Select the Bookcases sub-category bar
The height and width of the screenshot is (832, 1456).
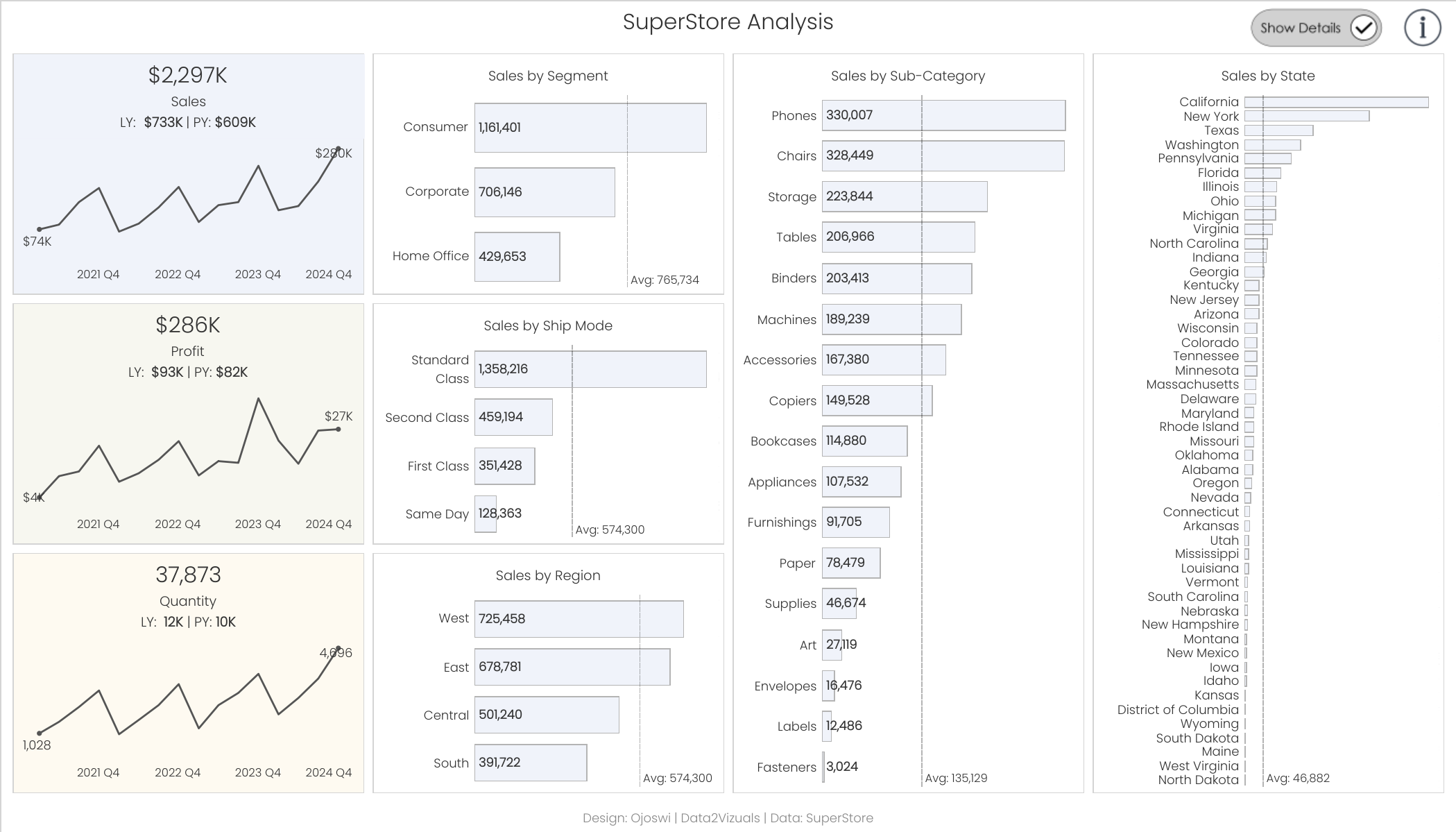coord(864,441)
